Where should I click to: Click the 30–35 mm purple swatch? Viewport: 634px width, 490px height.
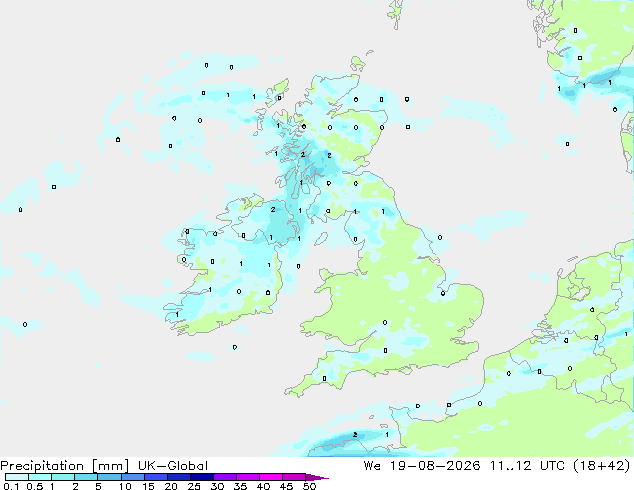pyautogui.click(x=225, y=477)
